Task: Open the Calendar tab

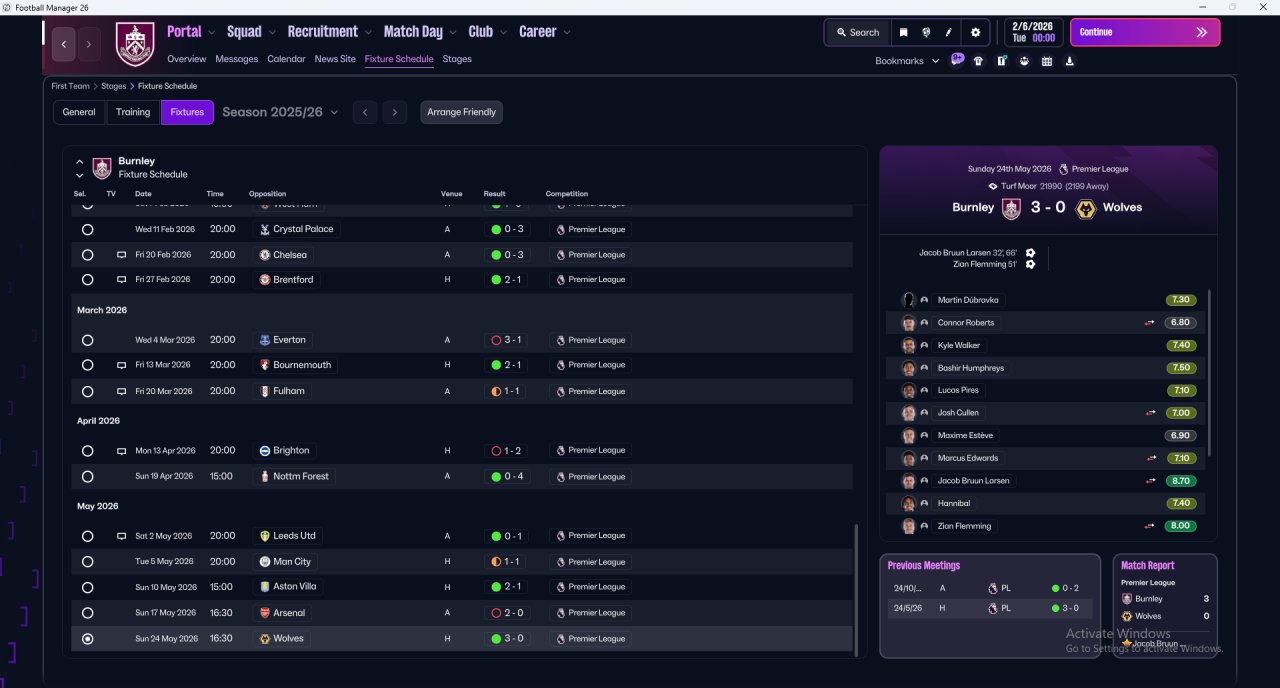Action: click(286, 59)
